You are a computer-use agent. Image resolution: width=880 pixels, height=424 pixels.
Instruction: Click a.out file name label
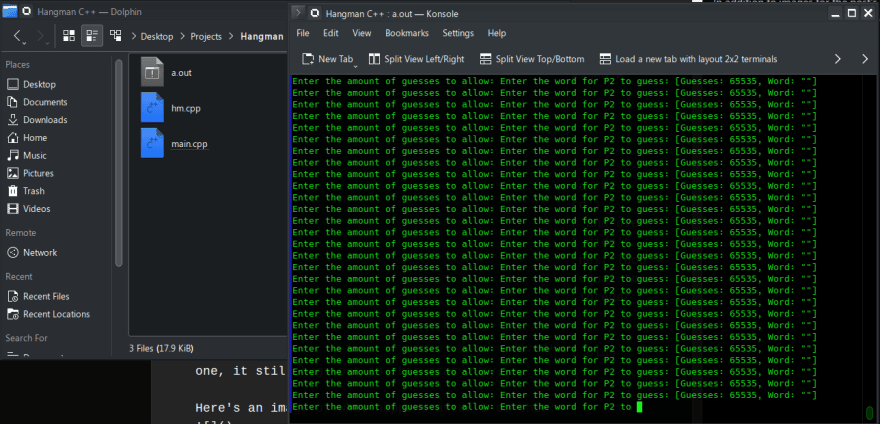pos(181,73)
